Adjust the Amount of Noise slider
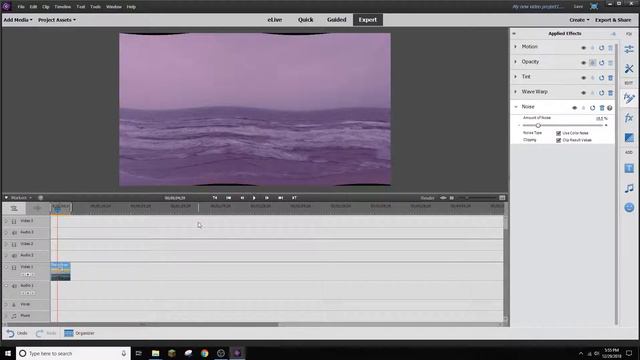Viewport: 640px width, 360px height. [x=538, y=125]
